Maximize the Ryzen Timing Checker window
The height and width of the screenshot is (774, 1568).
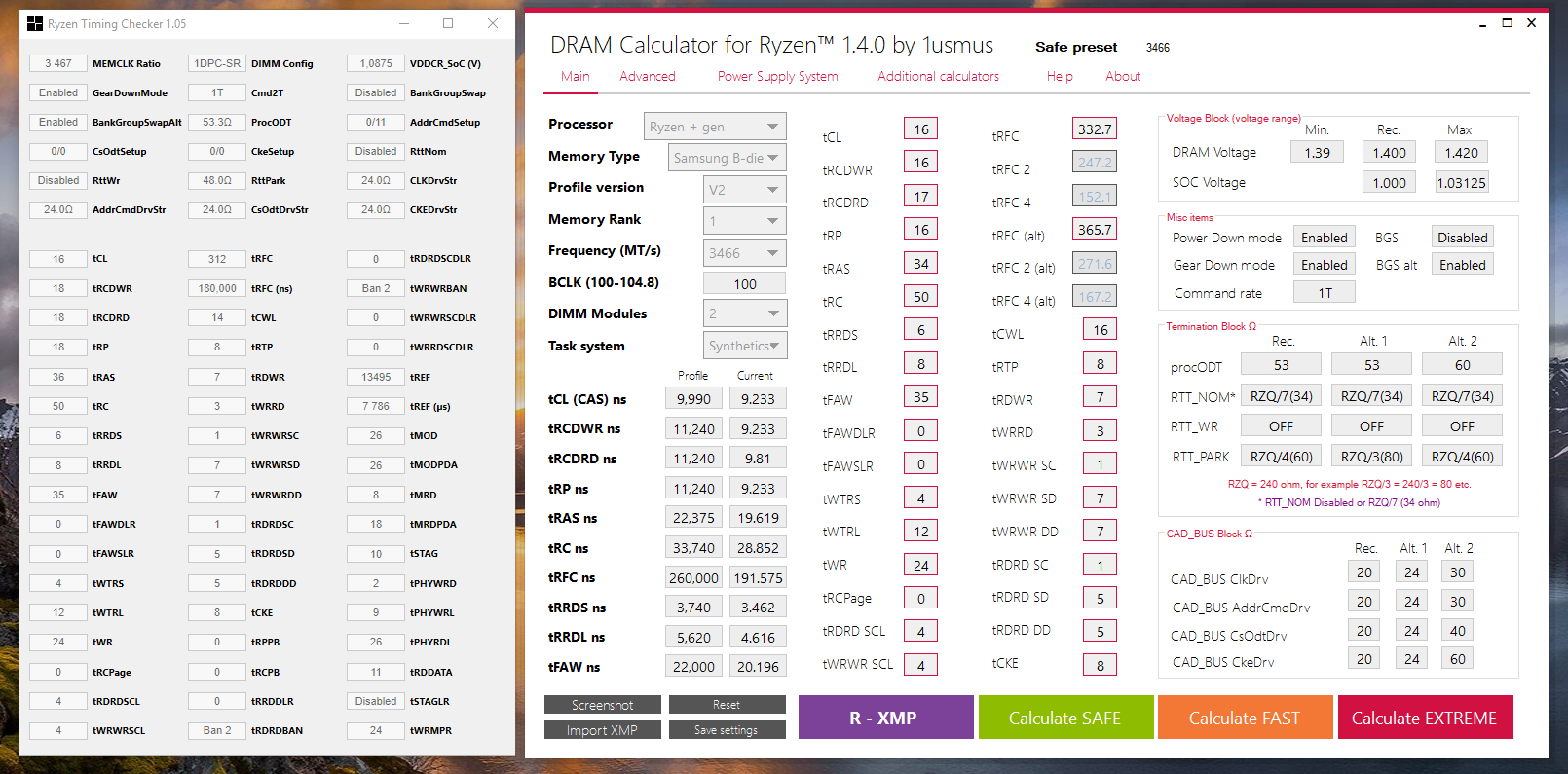coord(448,23)
